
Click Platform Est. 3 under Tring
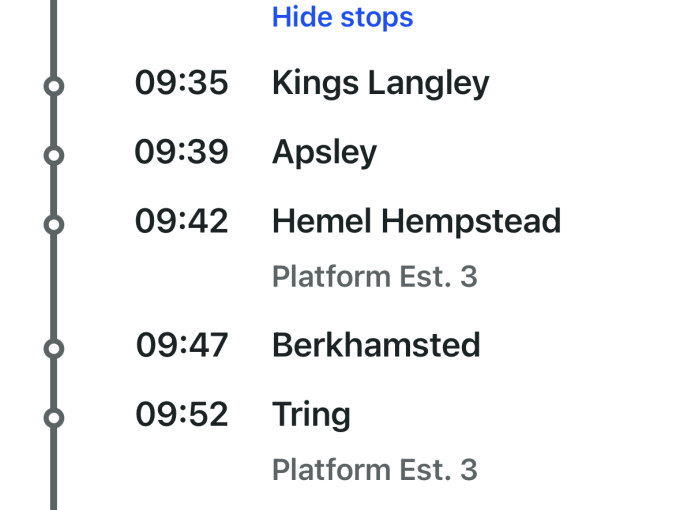coord(374,470)
